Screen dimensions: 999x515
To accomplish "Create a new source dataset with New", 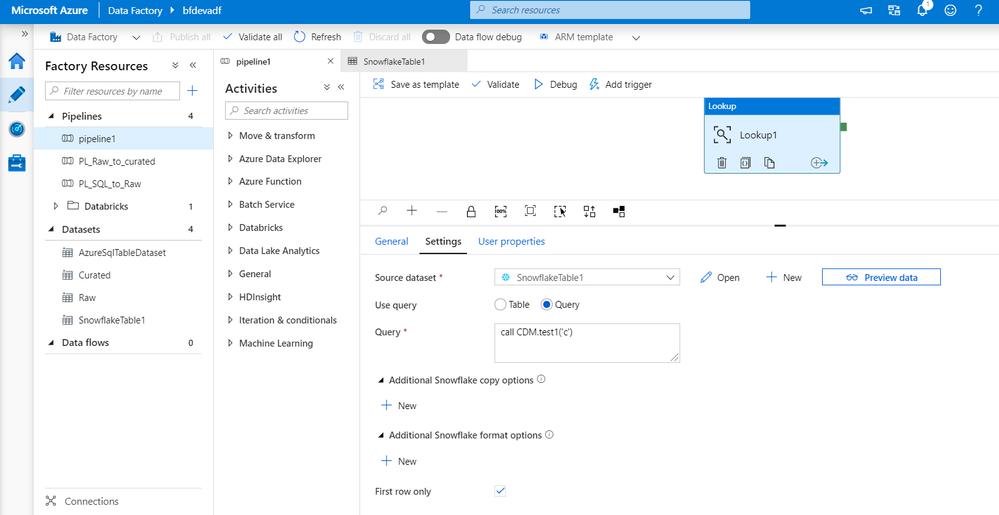I will tap(784, 277).
